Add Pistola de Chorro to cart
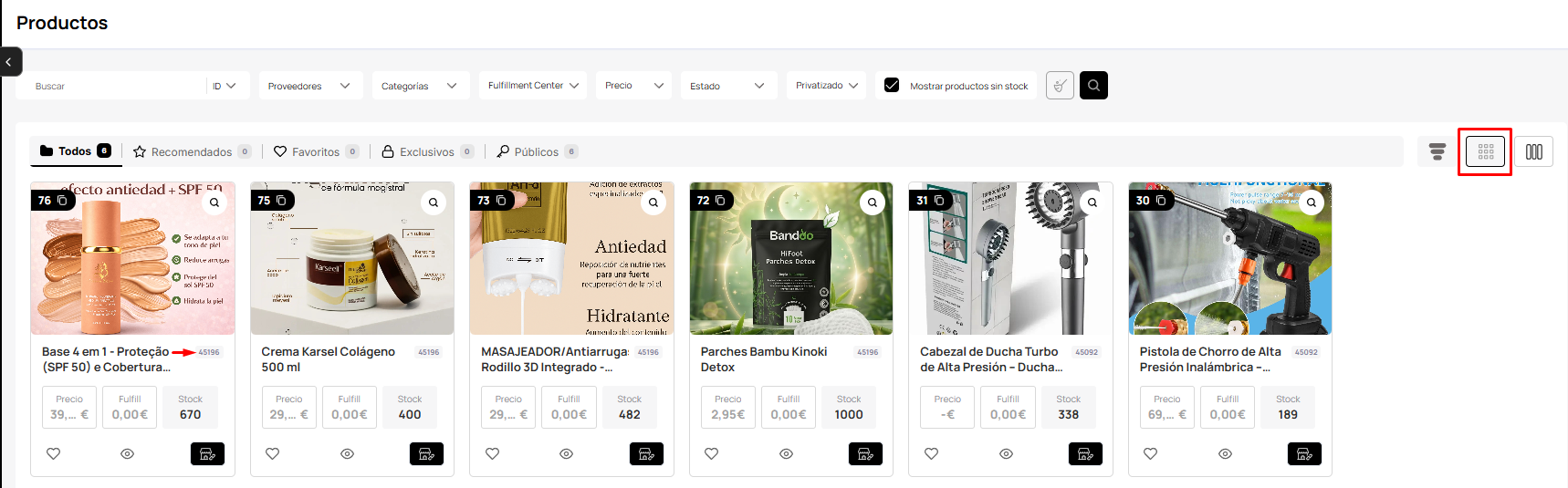Viewport: 1568px width, 488px height. tap(1304, 453)
